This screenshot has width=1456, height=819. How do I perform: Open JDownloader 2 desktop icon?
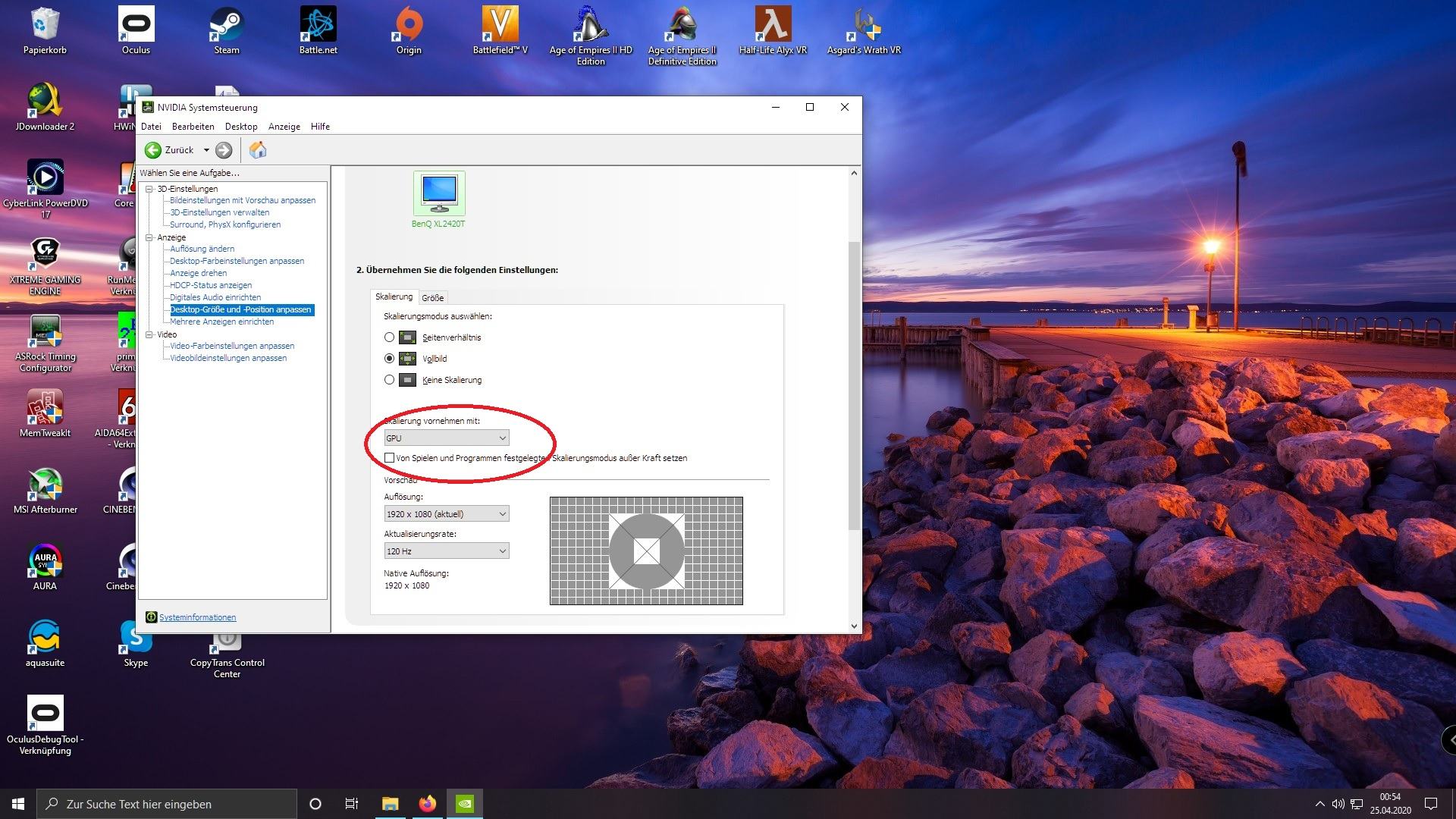coord(45,108)
